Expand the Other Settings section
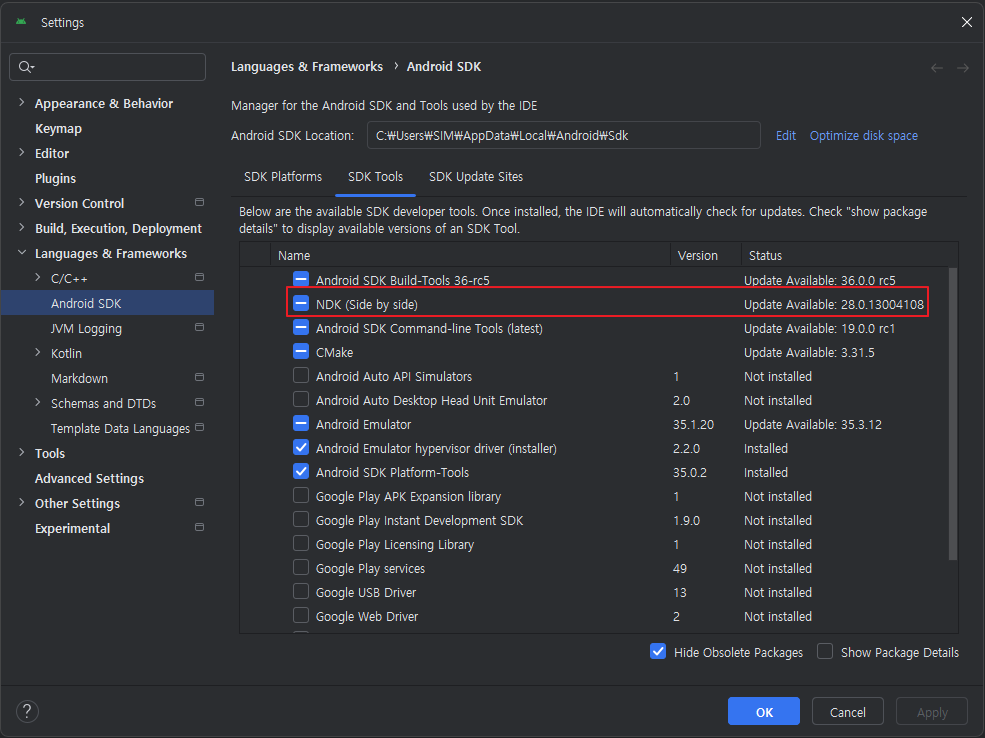Image resolution: width=985 pixels, height=738 pixels. point(22,502)
